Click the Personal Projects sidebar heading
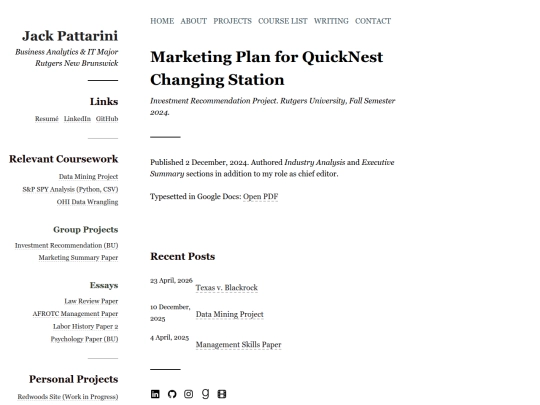Viewport: 540px width, 405px height. (74, 379)
